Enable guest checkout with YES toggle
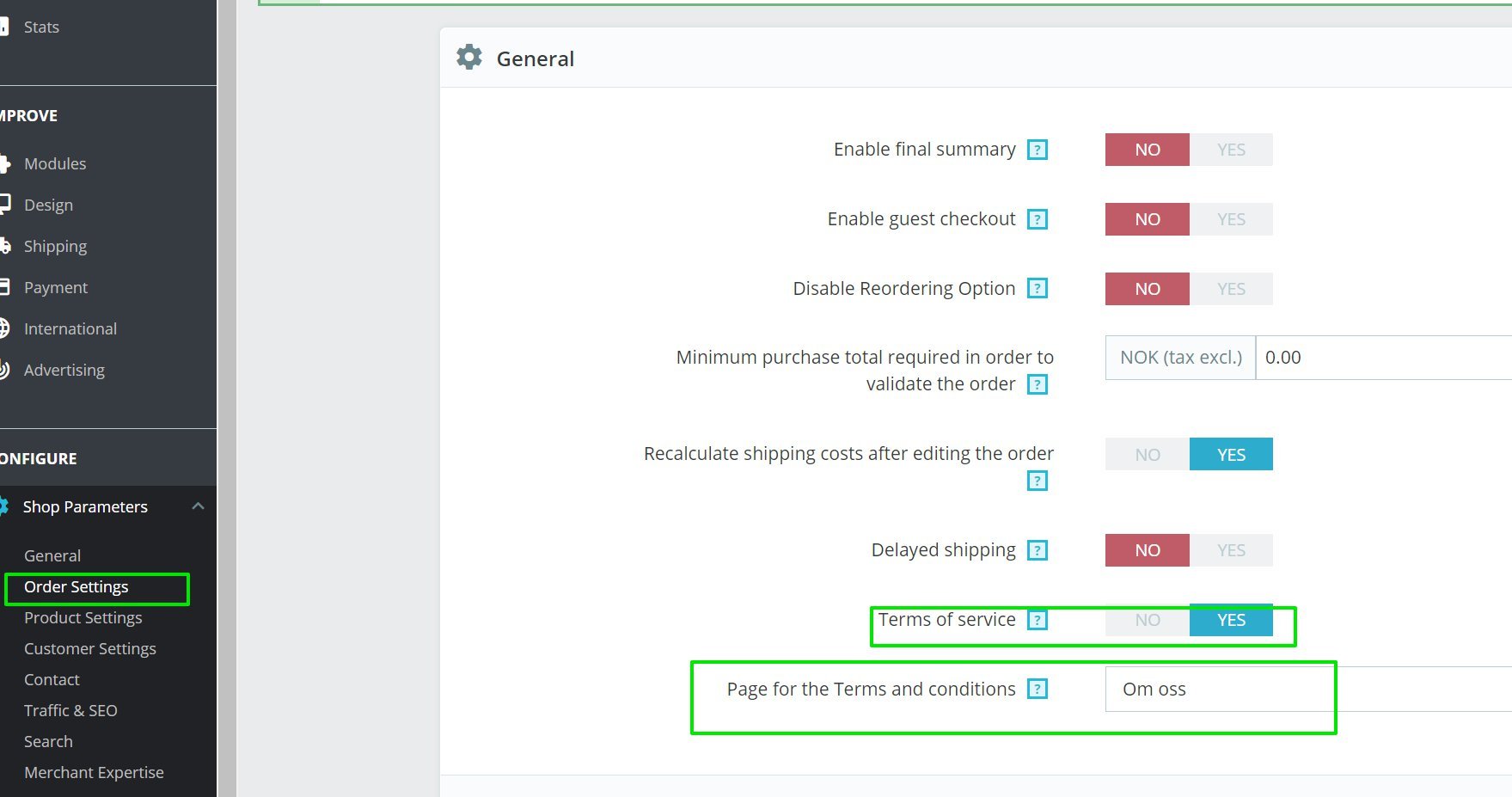This screenshot has height=797, width=1512. [1231, 219]
